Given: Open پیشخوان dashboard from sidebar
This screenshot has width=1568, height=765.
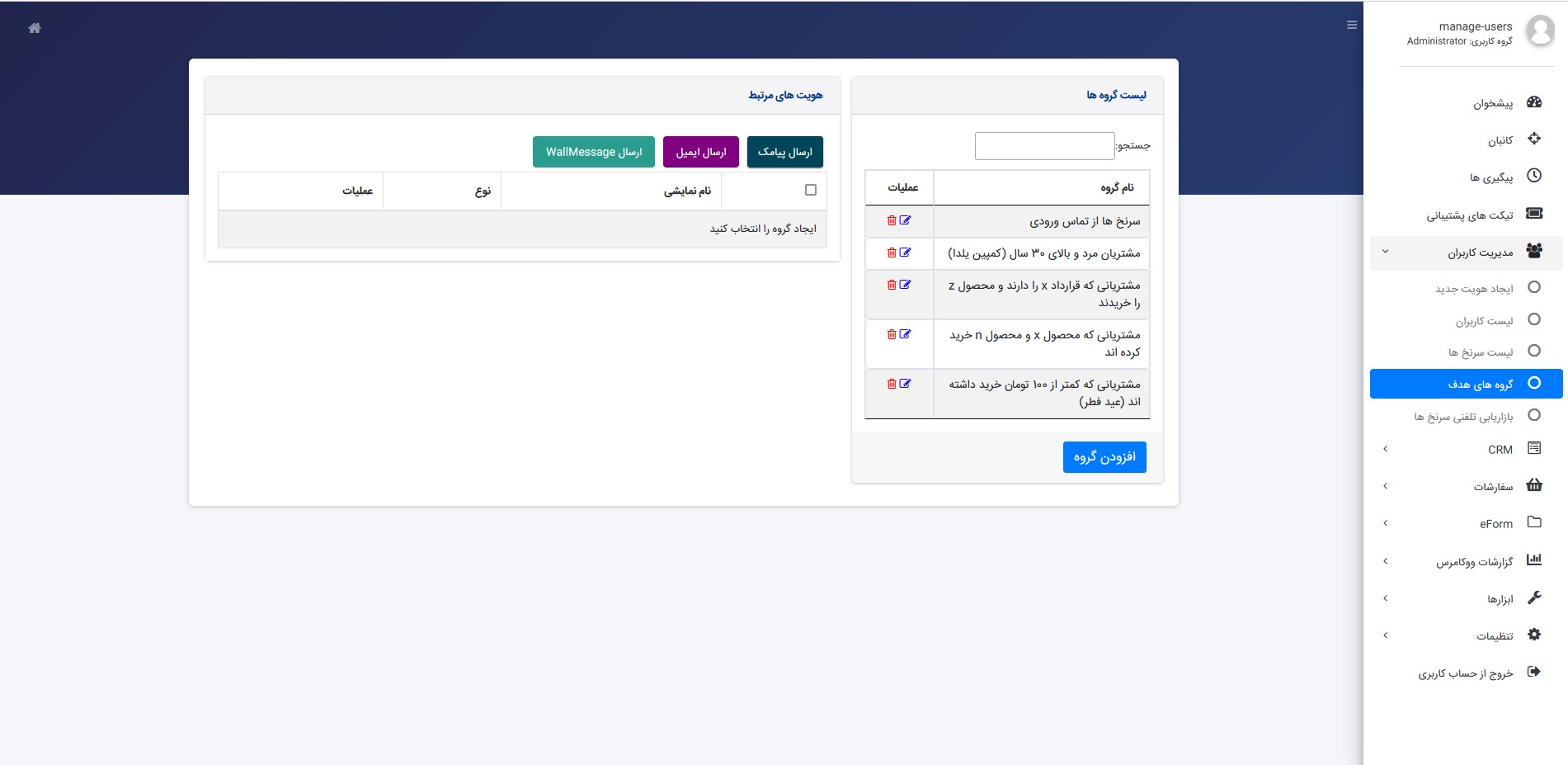Looking at the screenshot, I should pyautogui.click(x=1493, y=103).
